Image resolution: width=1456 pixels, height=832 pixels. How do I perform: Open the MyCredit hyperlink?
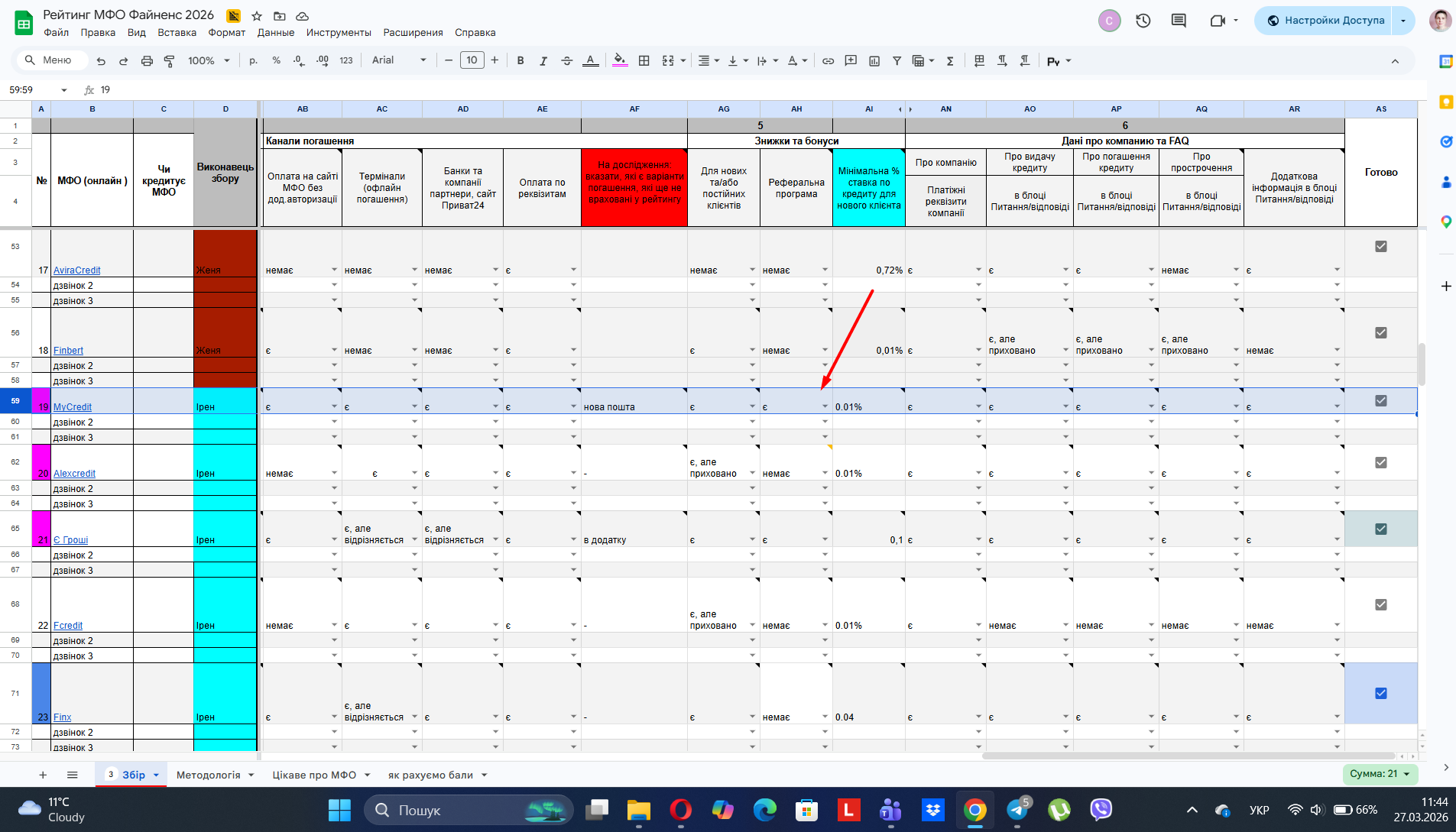73,407
